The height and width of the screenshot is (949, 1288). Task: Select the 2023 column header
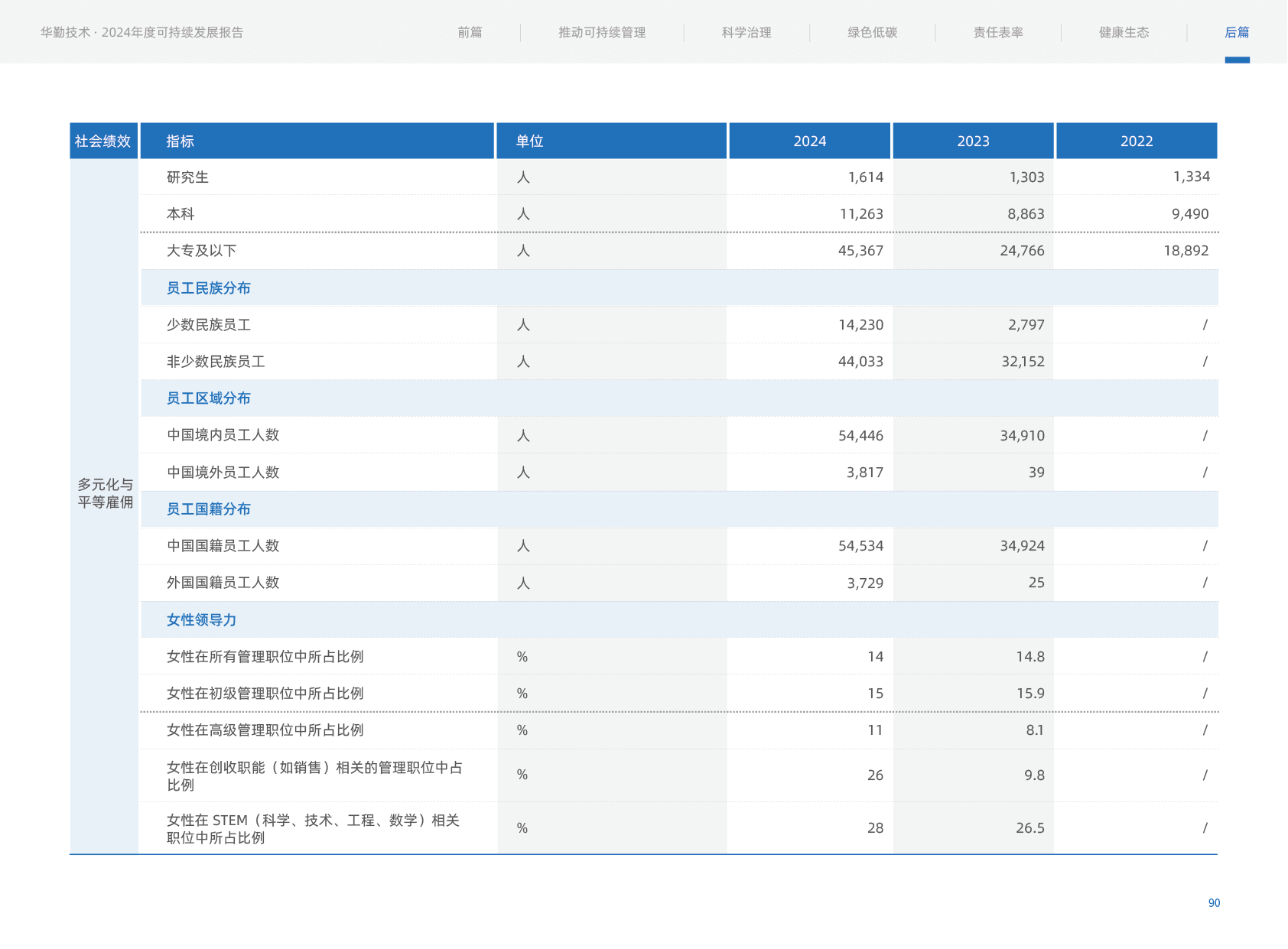click(973, 141)
